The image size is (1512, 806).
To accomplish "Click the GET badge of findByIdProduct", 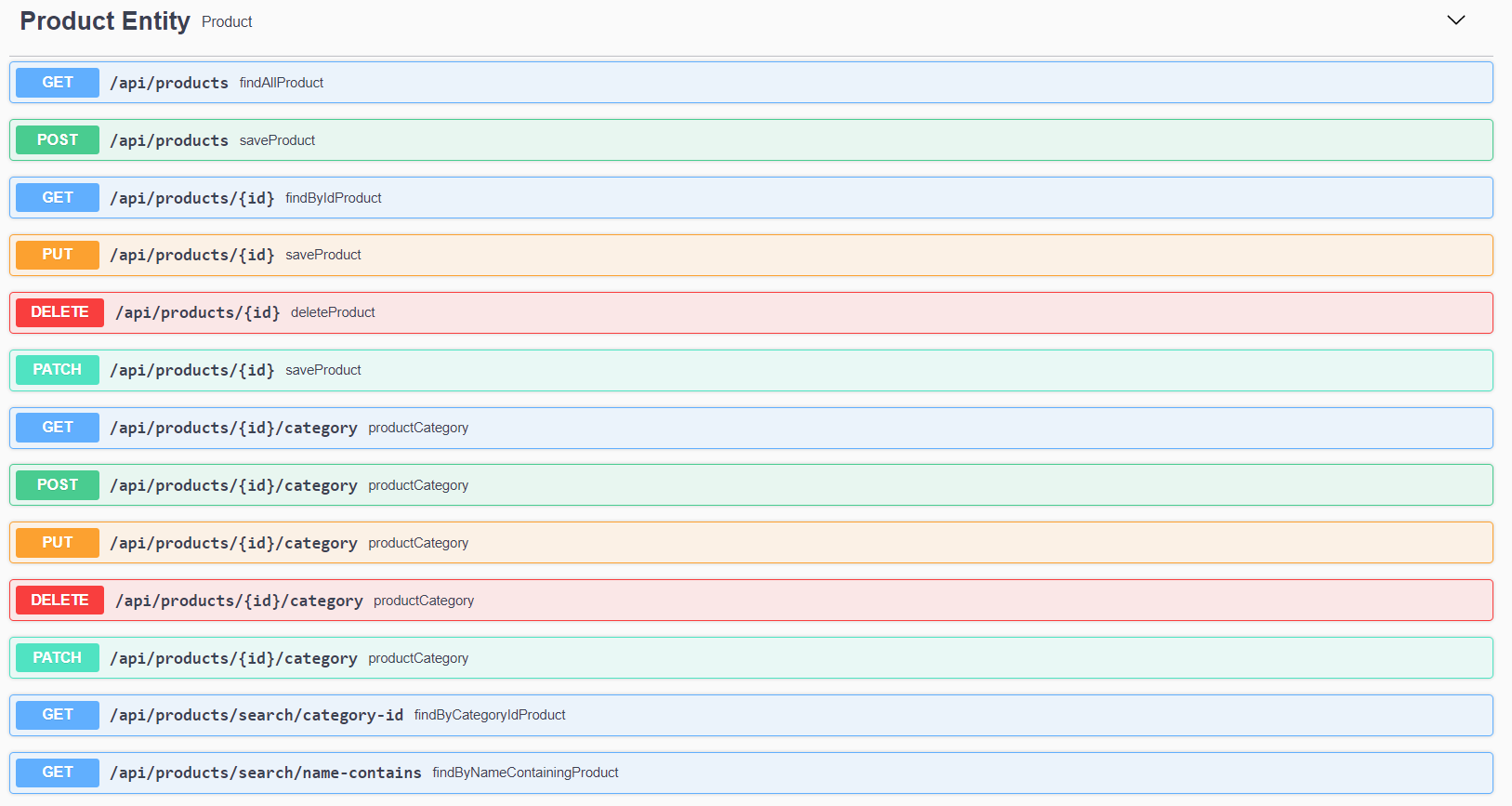I will (x=58, y=198).
